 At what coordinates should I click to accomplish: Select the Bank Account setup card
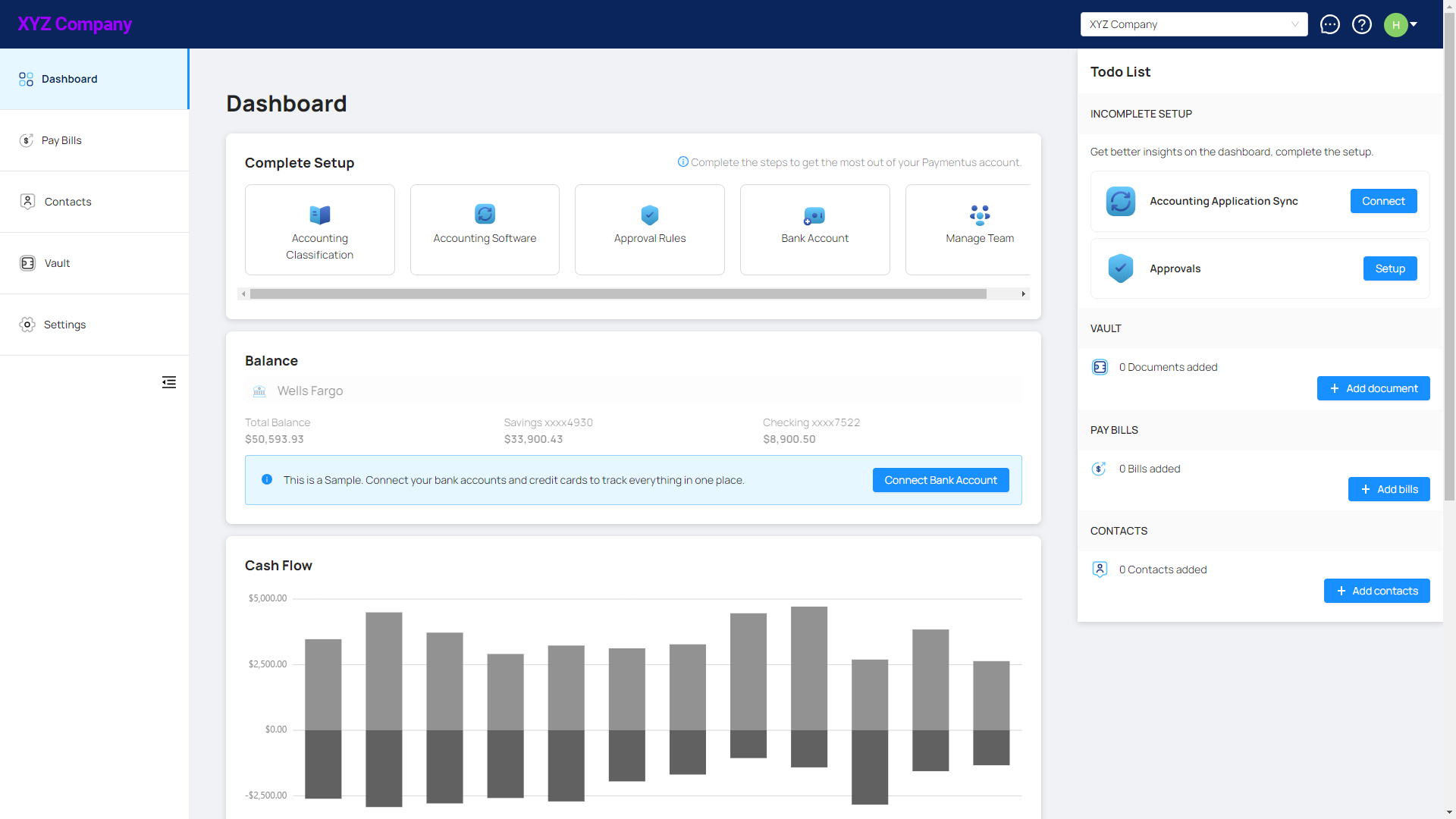814,229
